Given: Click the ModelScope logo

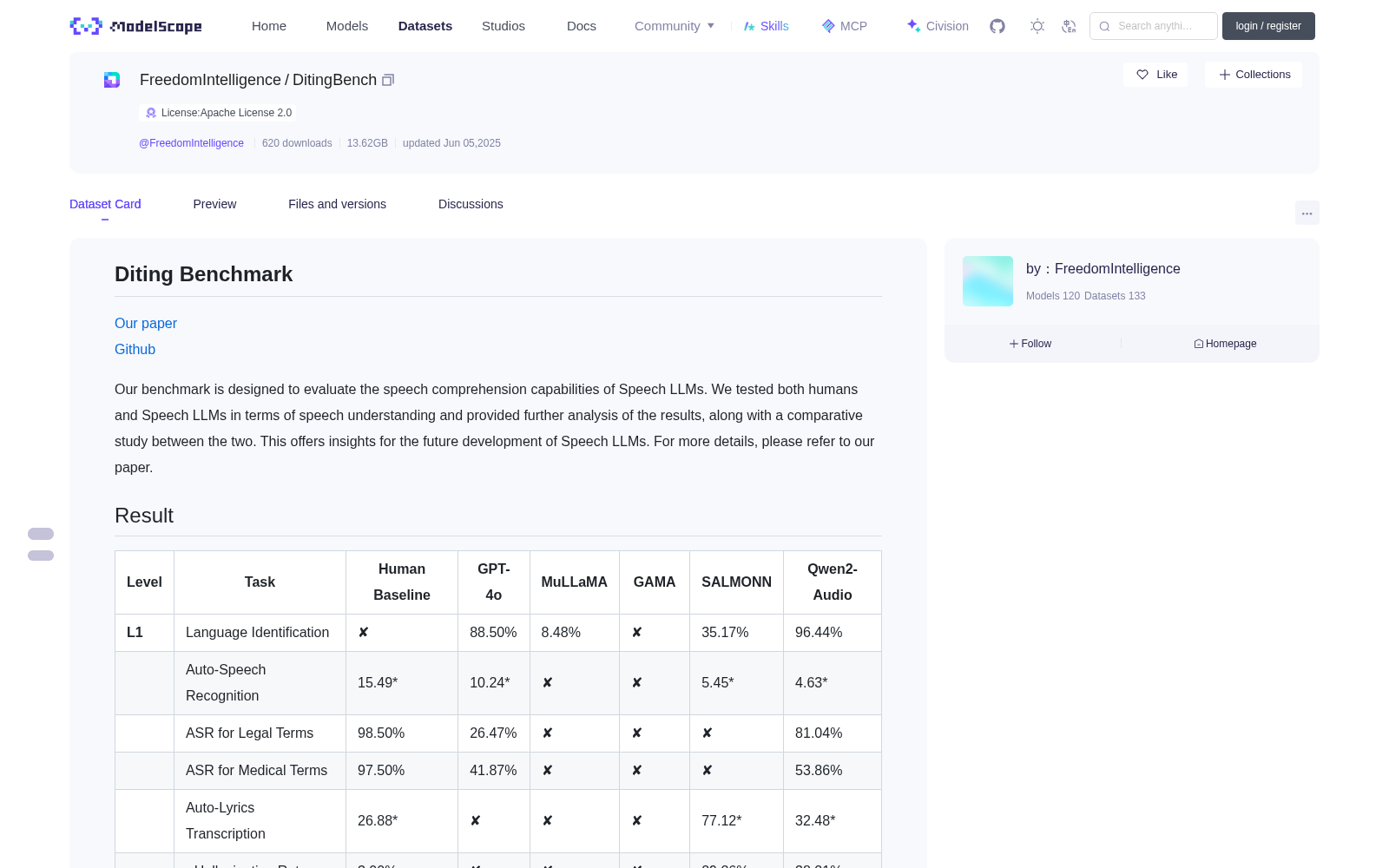Looking at the screenshot, I should click(136, 26).
